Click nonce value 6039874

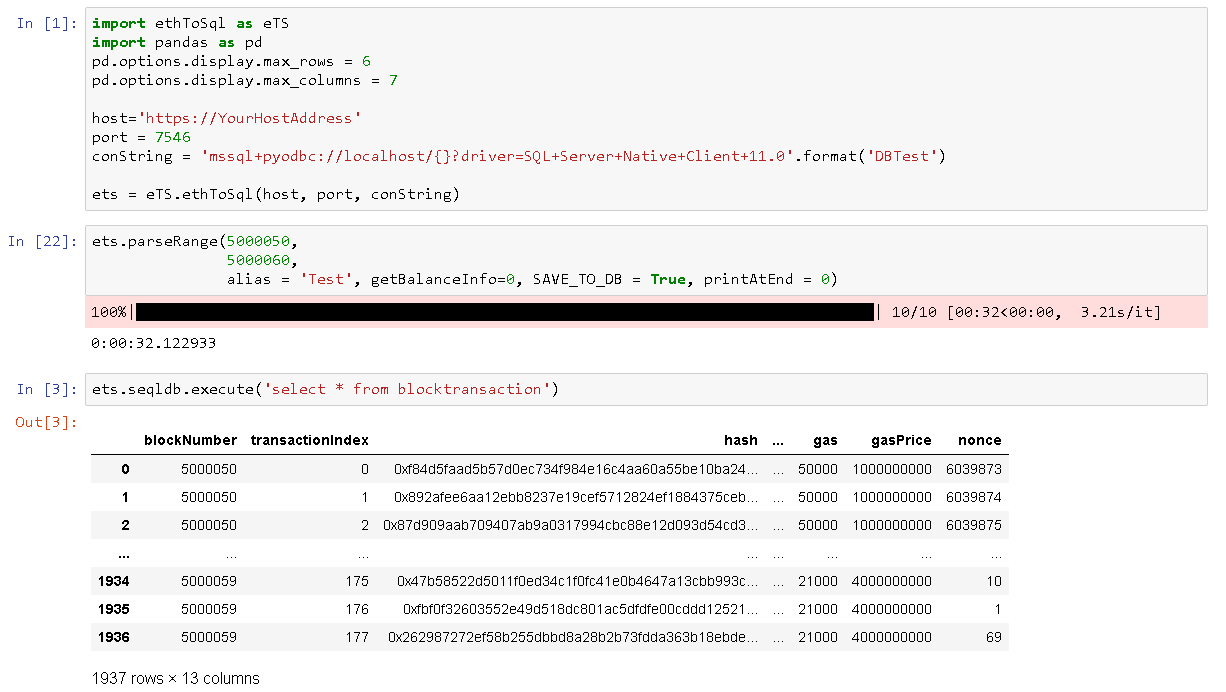pyautogui.click(x=974, y=497)
